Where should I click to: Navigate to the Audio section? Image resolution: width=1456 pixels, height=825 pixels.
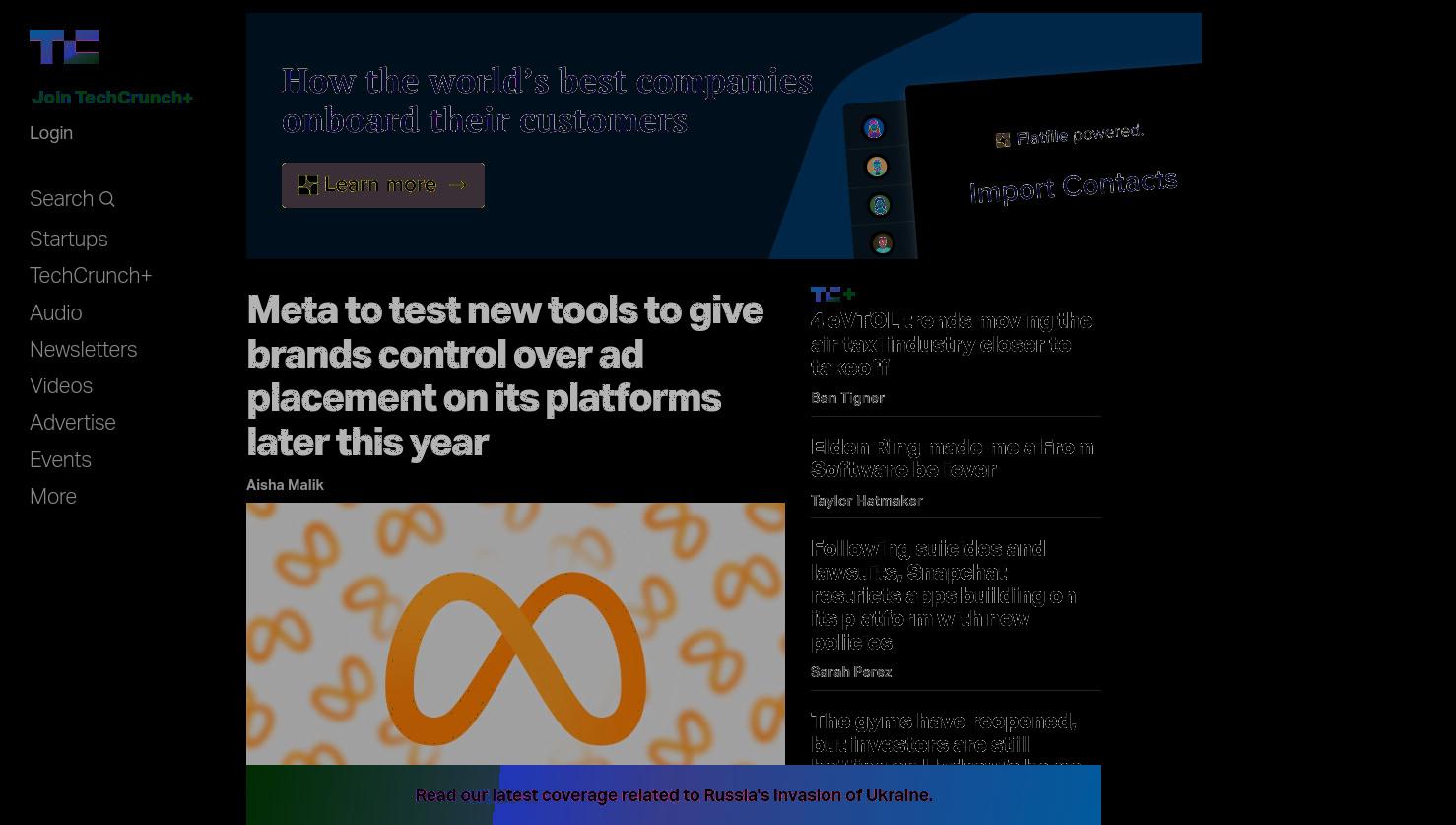pyautogui.click(x=56, y=313)
